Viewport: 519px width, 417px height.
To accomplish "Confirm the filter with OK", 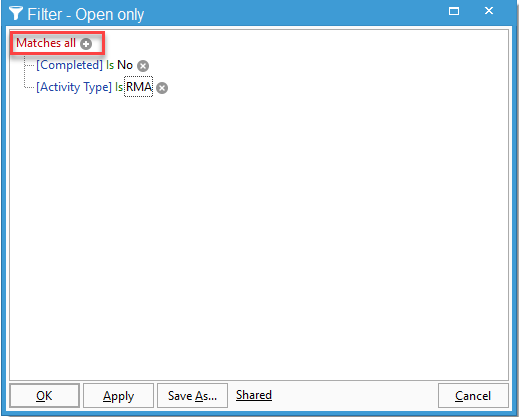I will coord(44,396).
